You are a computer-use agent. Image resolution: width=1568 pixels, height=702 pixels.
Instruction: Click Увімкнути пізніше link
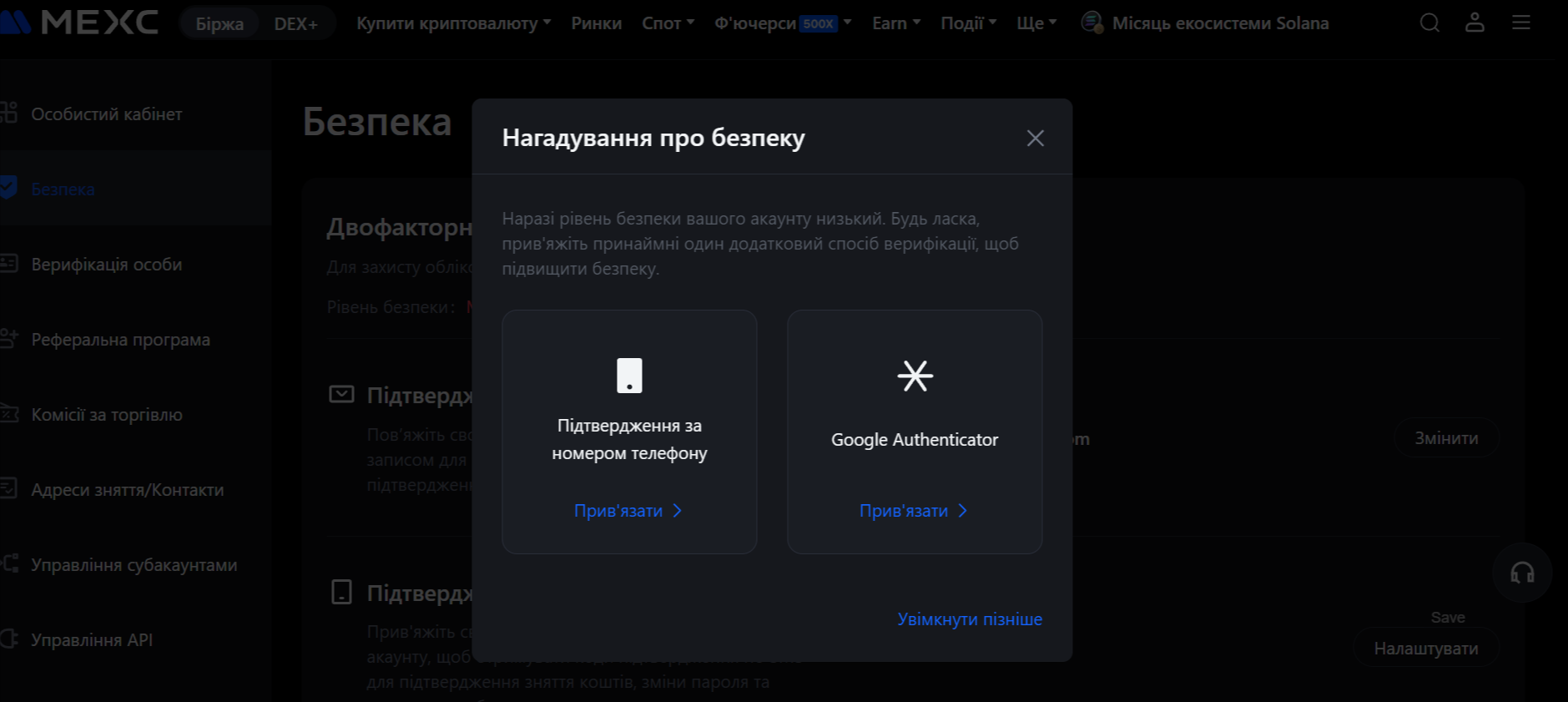tap(970, 619)
